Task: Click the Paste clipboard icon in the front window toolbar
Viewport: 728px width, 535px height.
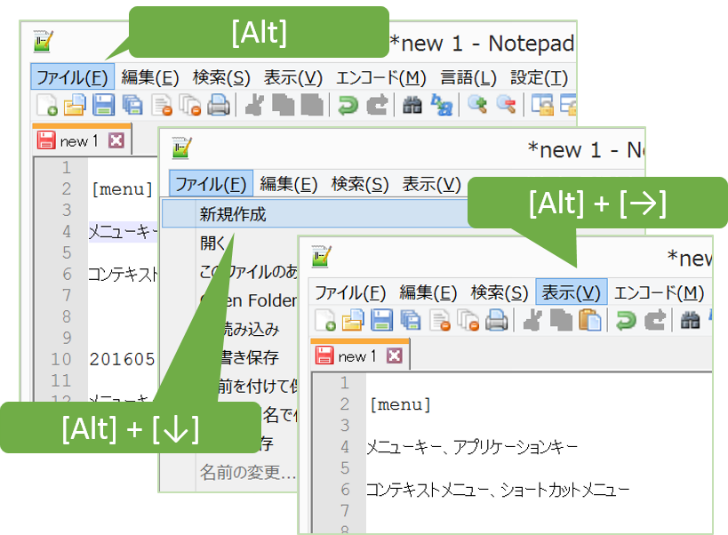Action: (x=590, y=320)
